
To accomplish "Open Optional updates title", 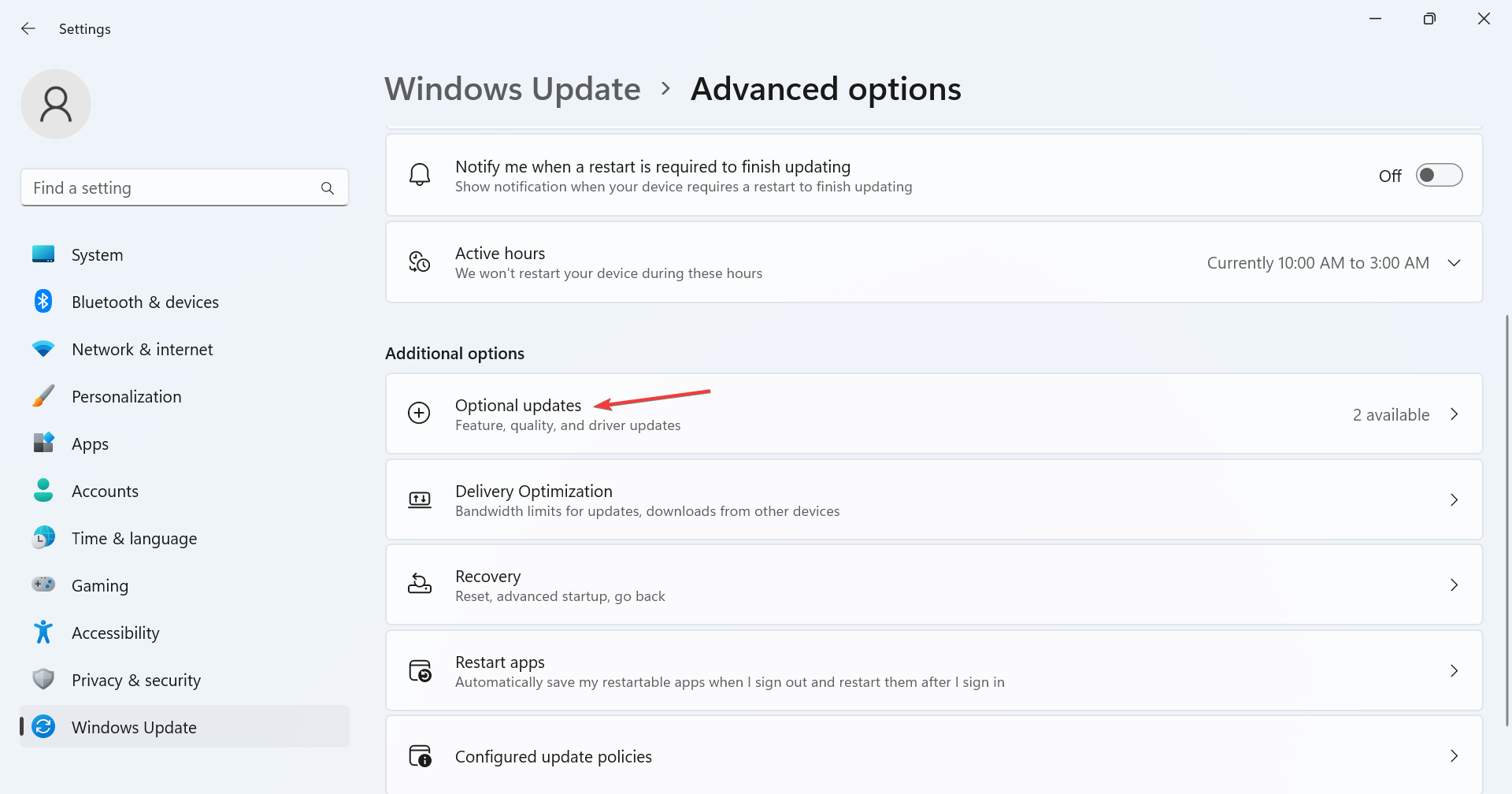I will 518,405.
